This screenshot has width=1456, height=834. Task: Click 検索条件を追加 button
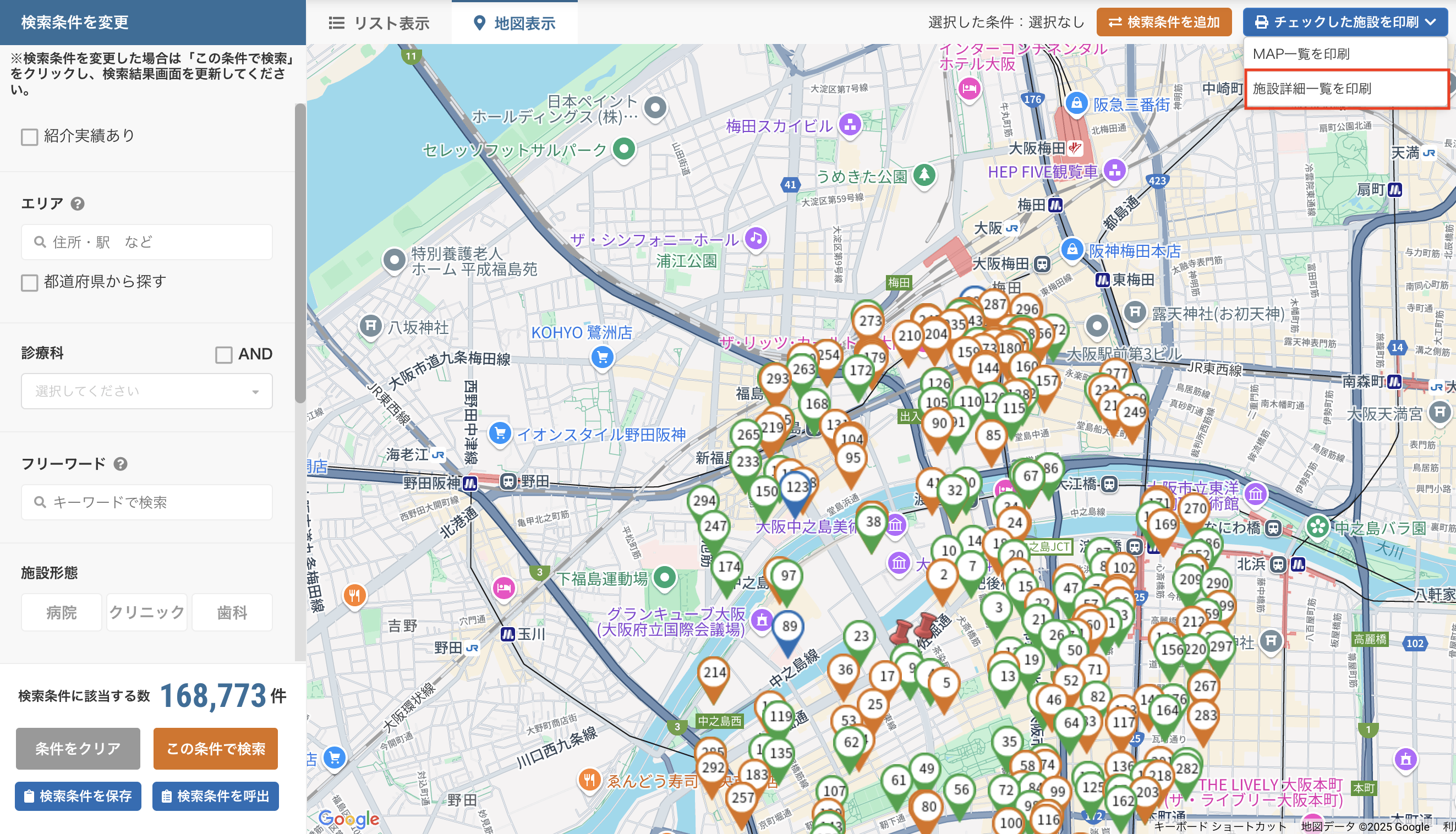coord(1164,22)
